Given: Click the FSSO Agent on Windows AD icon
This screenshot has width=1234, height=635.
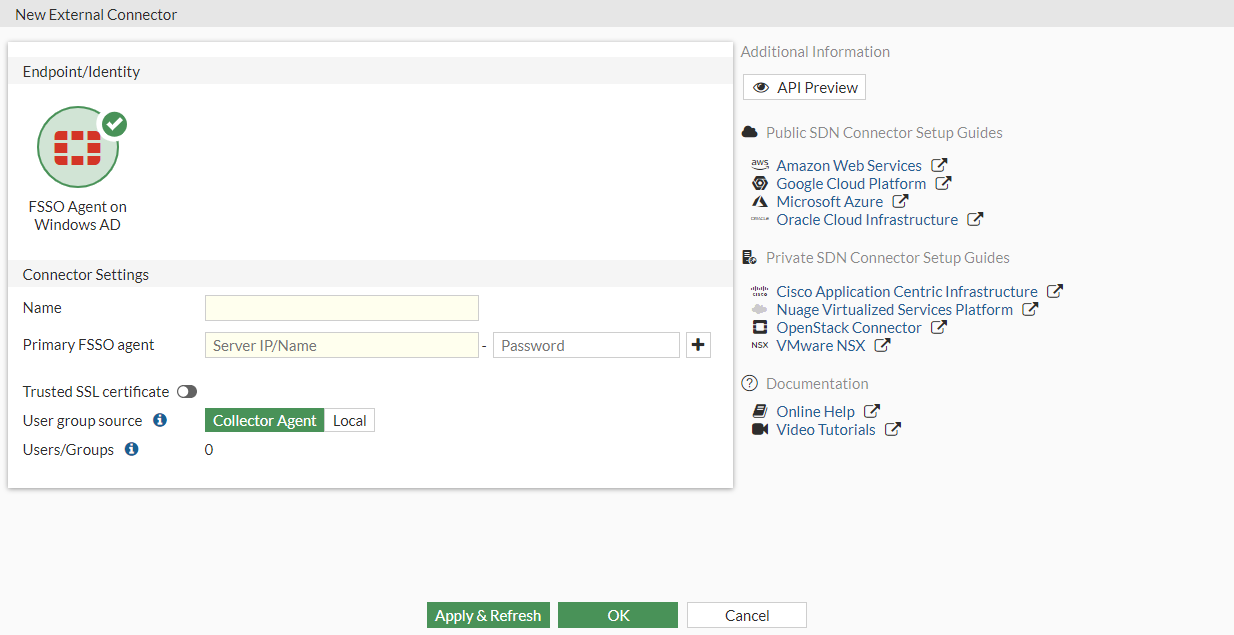Looking at the screenshot, I should pos(78,148).
